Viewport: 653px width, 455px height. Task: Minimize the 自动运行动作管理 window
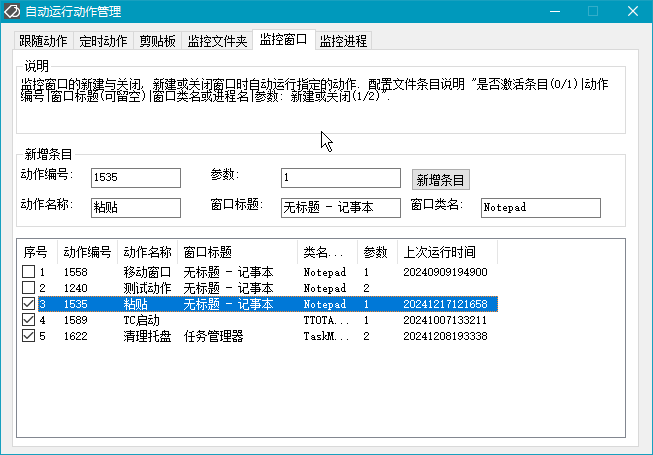pos(555,11)
